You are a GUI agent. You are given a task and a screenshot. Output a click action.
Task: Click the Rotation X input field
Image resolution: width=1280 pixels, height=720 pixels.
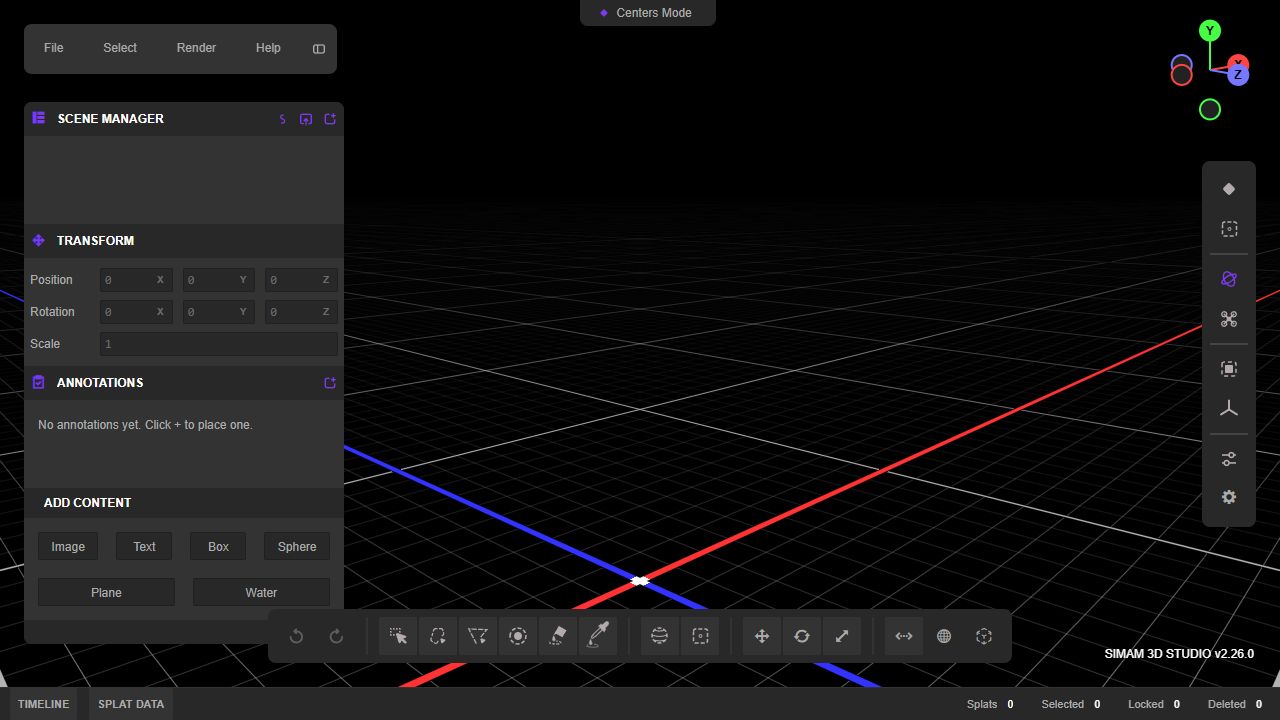tap(136, 312)
